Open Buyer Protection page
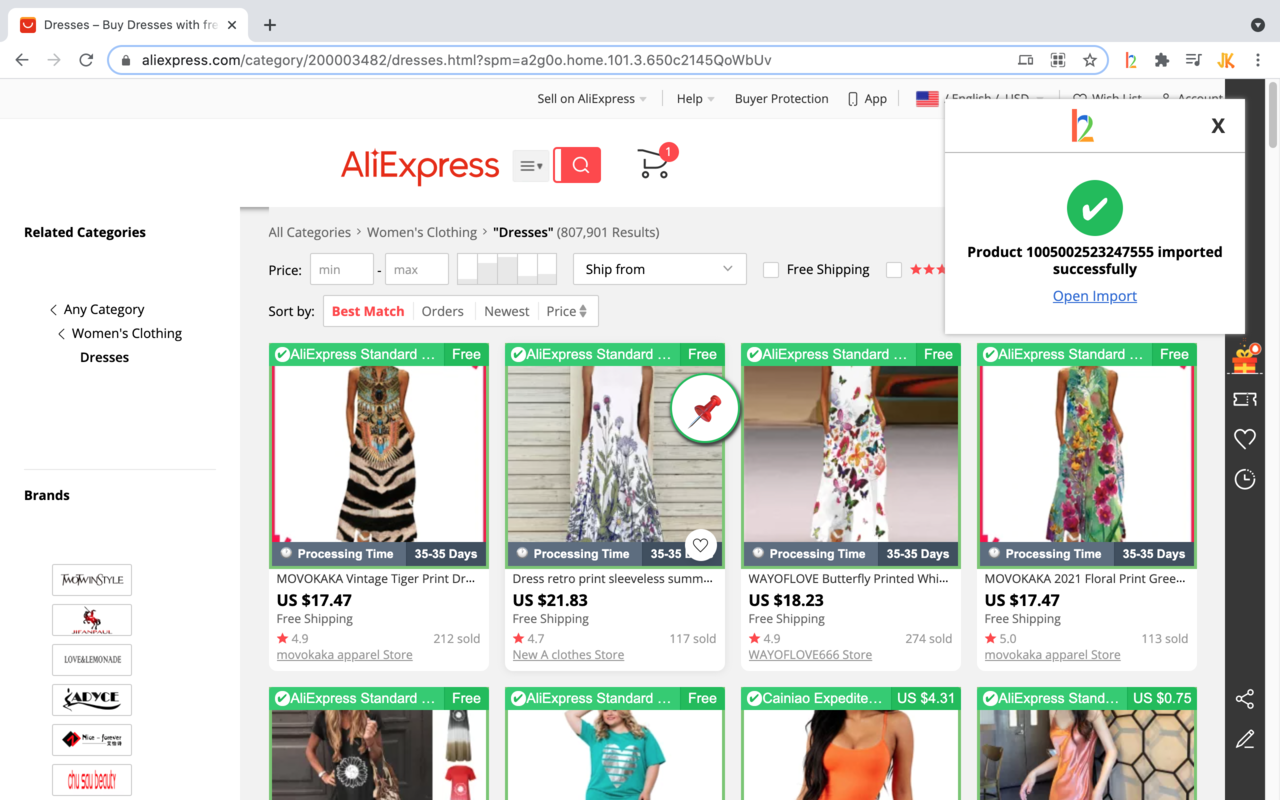1280x800 pixels. pos(782,99)
